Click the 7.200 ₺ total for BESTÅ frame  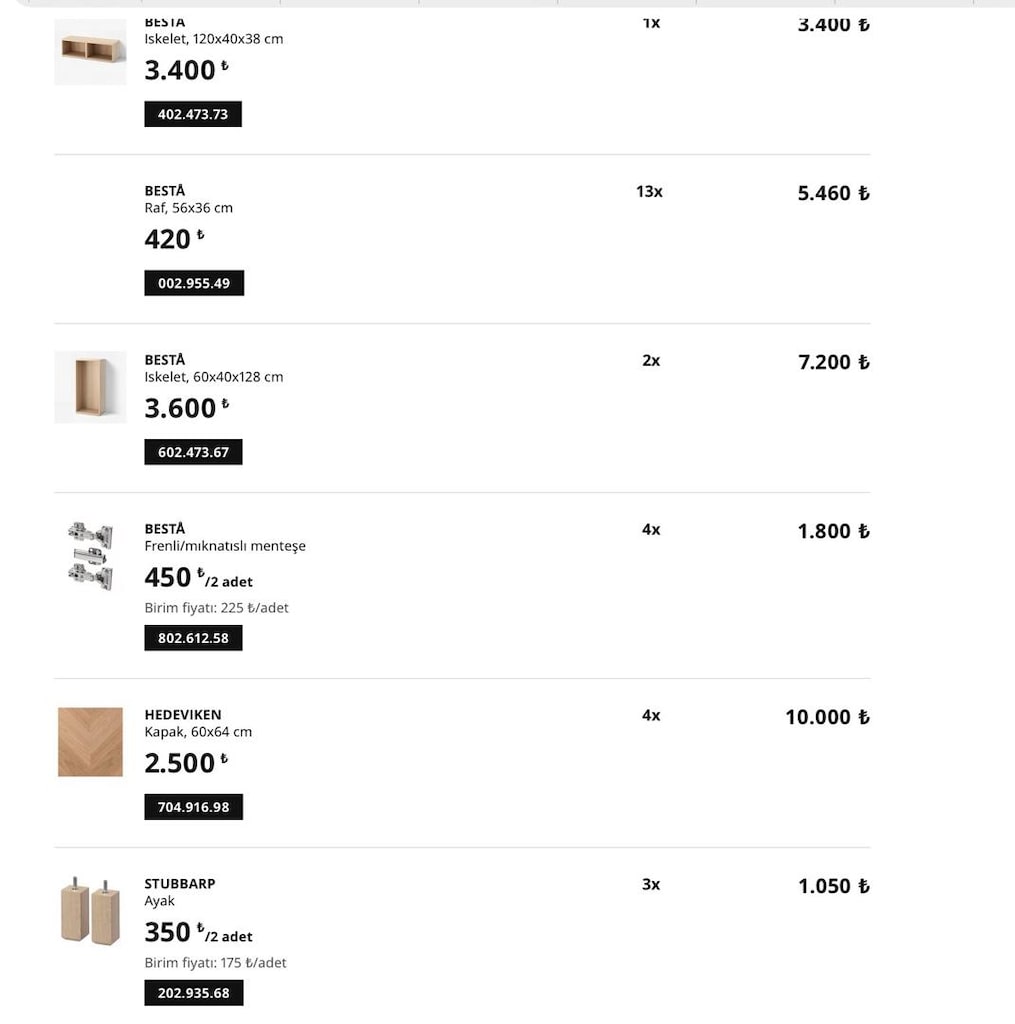(834, 362)
